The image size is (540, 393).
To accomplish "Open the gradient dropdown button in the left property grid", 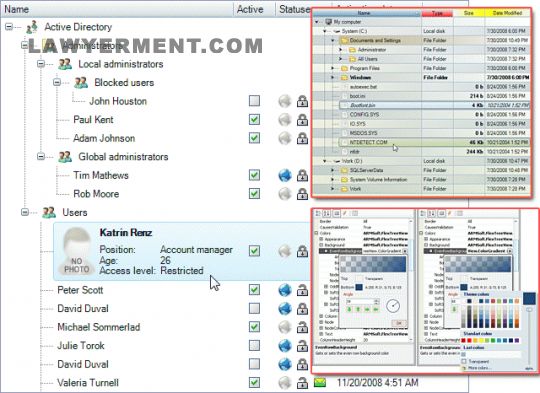I will click(405, 251).
